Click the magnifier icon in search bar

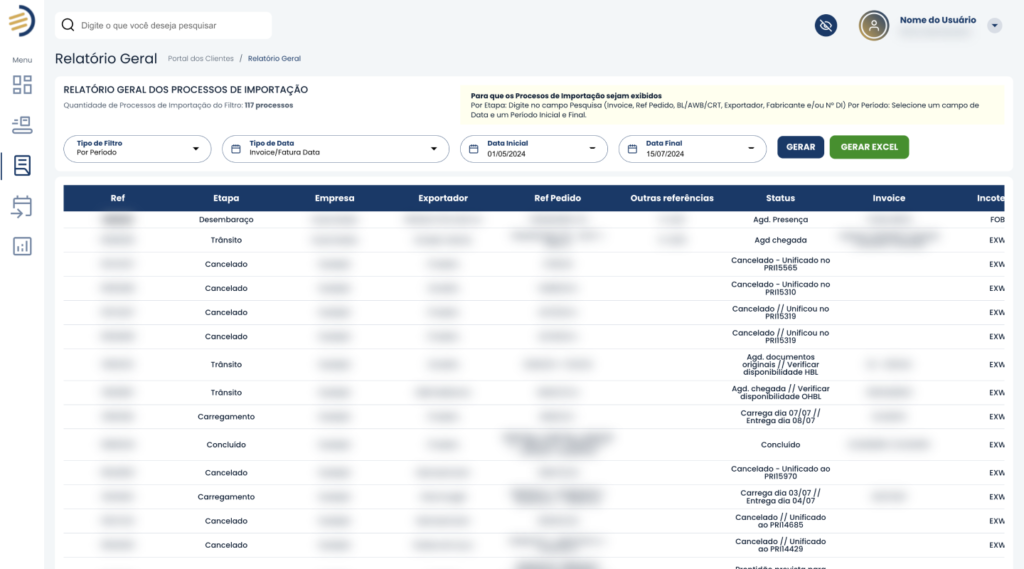[x=68, y=25]
